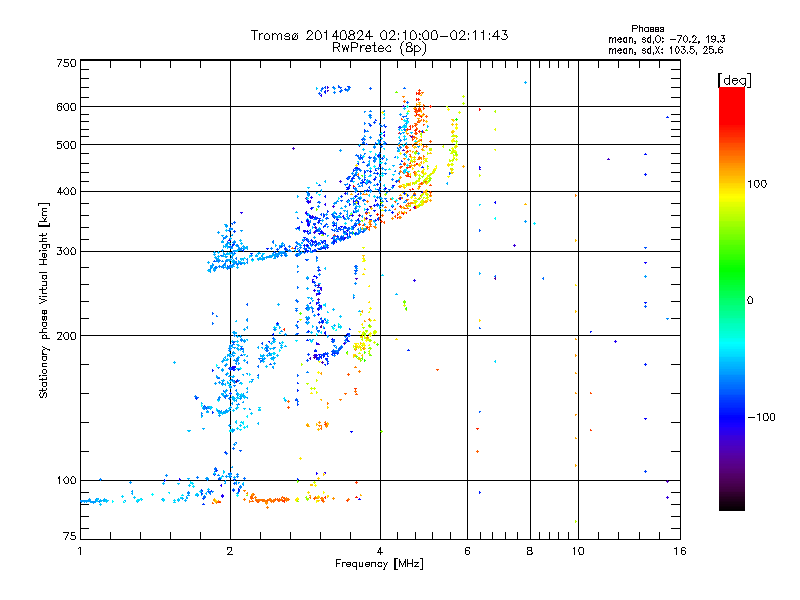The image size is (800, 600).
Task: Click the y-axis tick label '400'
Action: coord(66,192)
